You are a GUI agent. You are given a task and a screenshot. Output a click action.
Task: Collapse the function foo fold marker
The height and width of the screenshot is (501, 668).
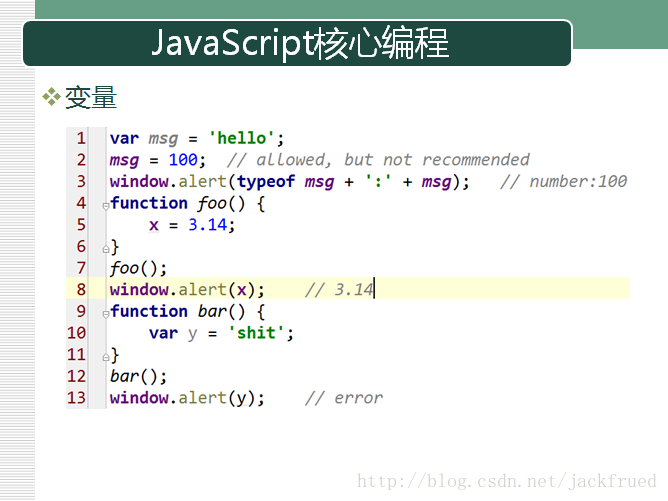pyautogui.click(x=106, y=207)
